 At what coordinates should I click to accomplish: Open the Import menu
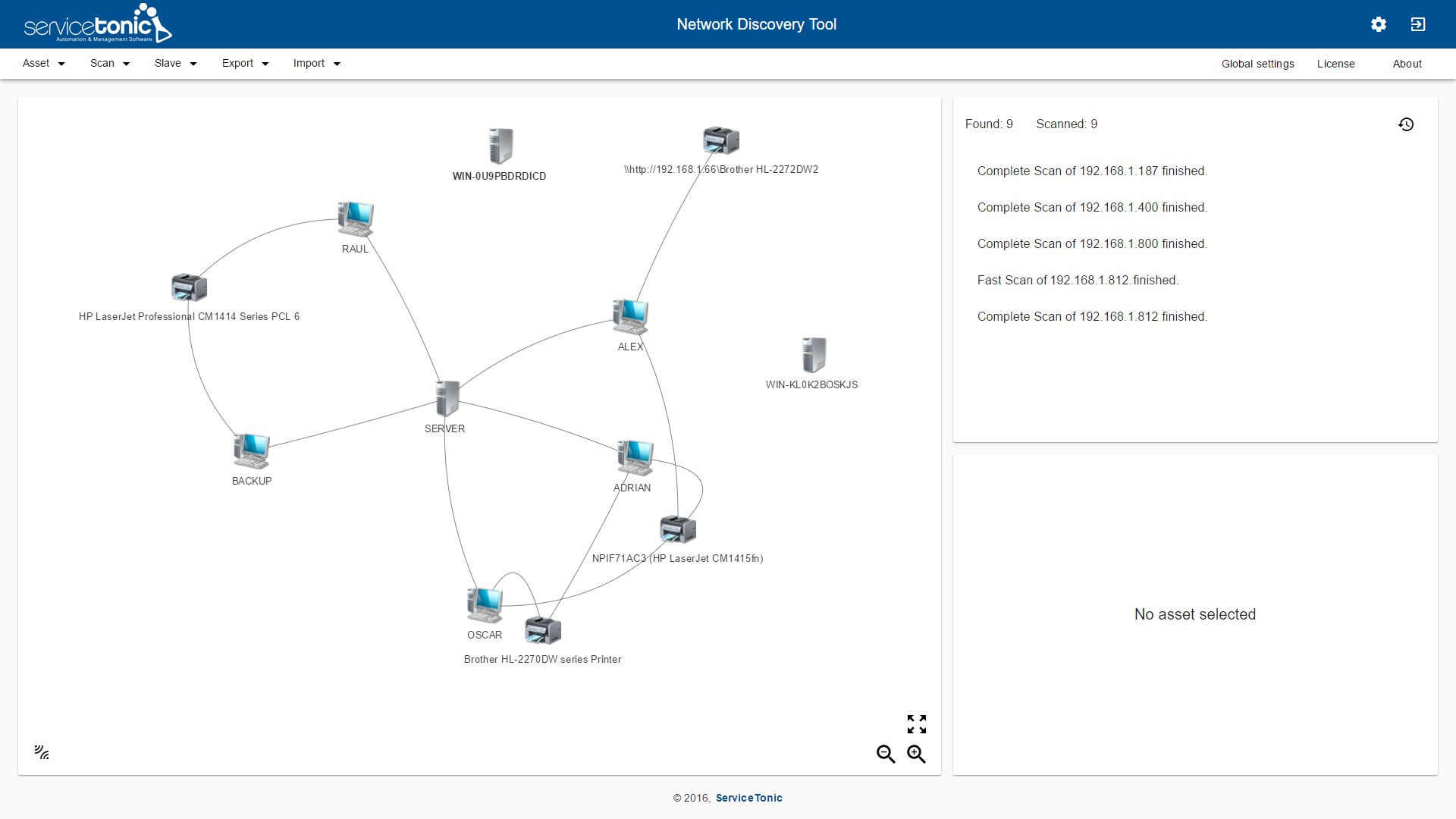pos(315,63)
